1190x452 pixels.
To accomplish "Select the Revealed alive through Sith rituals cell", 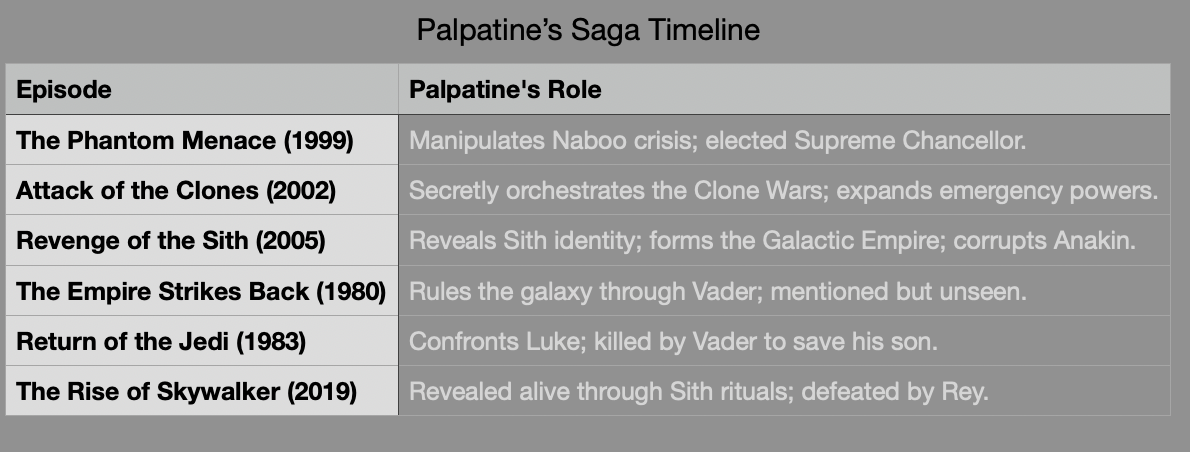I will pos(698,391).
